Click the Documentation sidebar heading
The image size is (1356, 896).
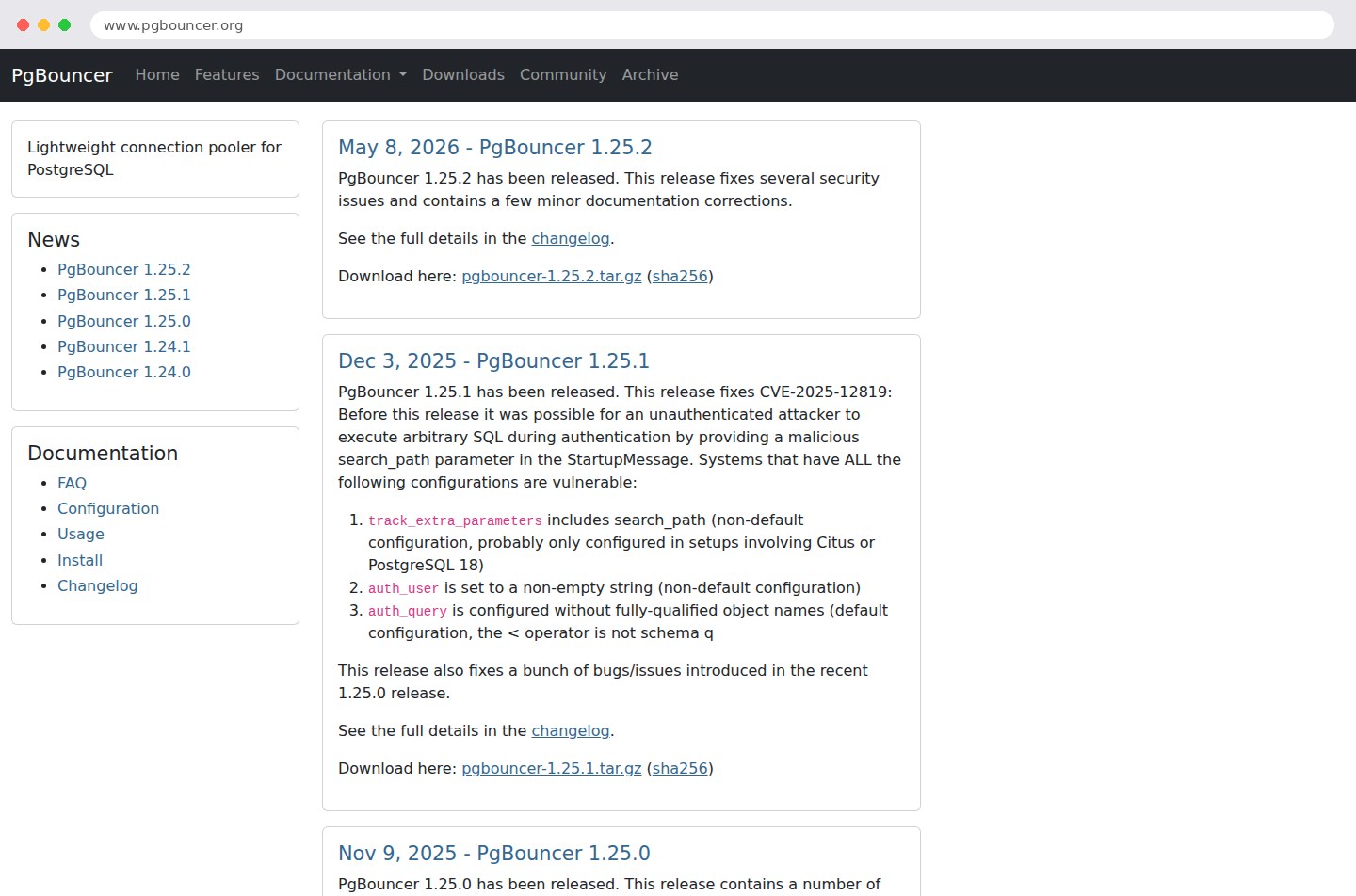point(103,454)
